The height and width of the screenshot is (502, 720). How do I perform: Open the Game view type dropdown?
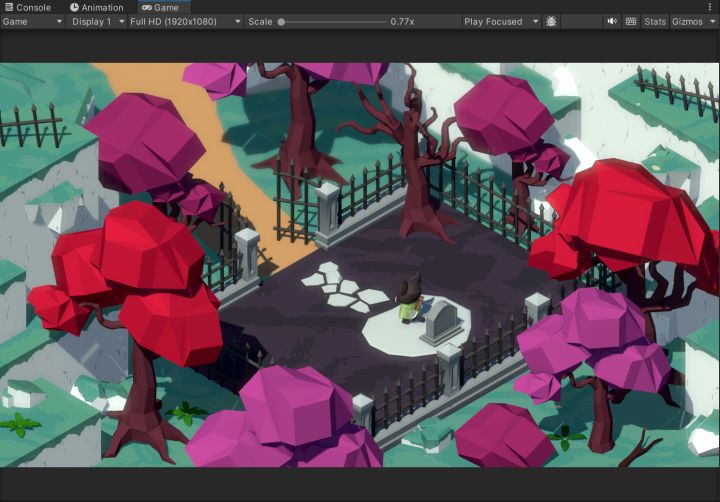32,22
